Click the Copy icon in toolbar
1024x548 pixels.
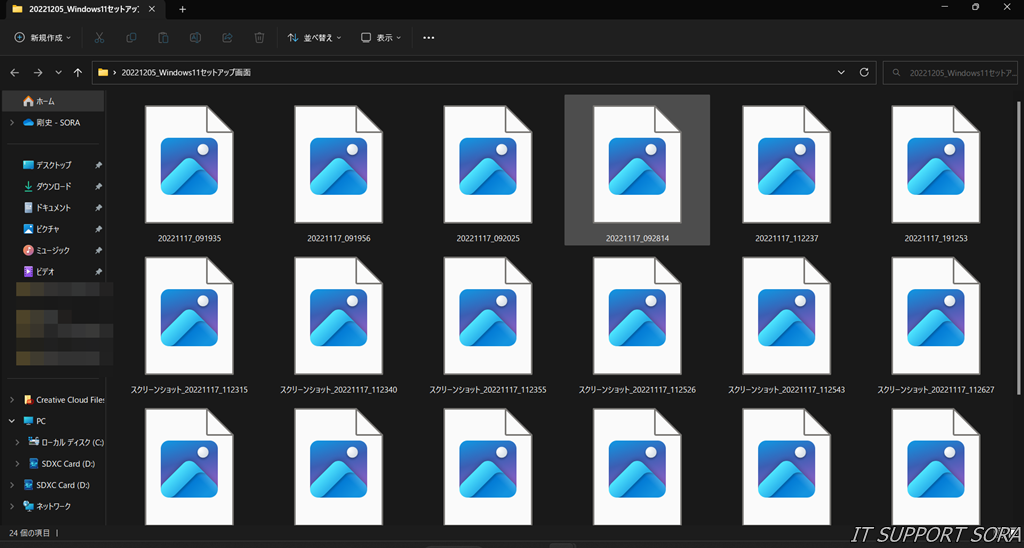(131, 37)
